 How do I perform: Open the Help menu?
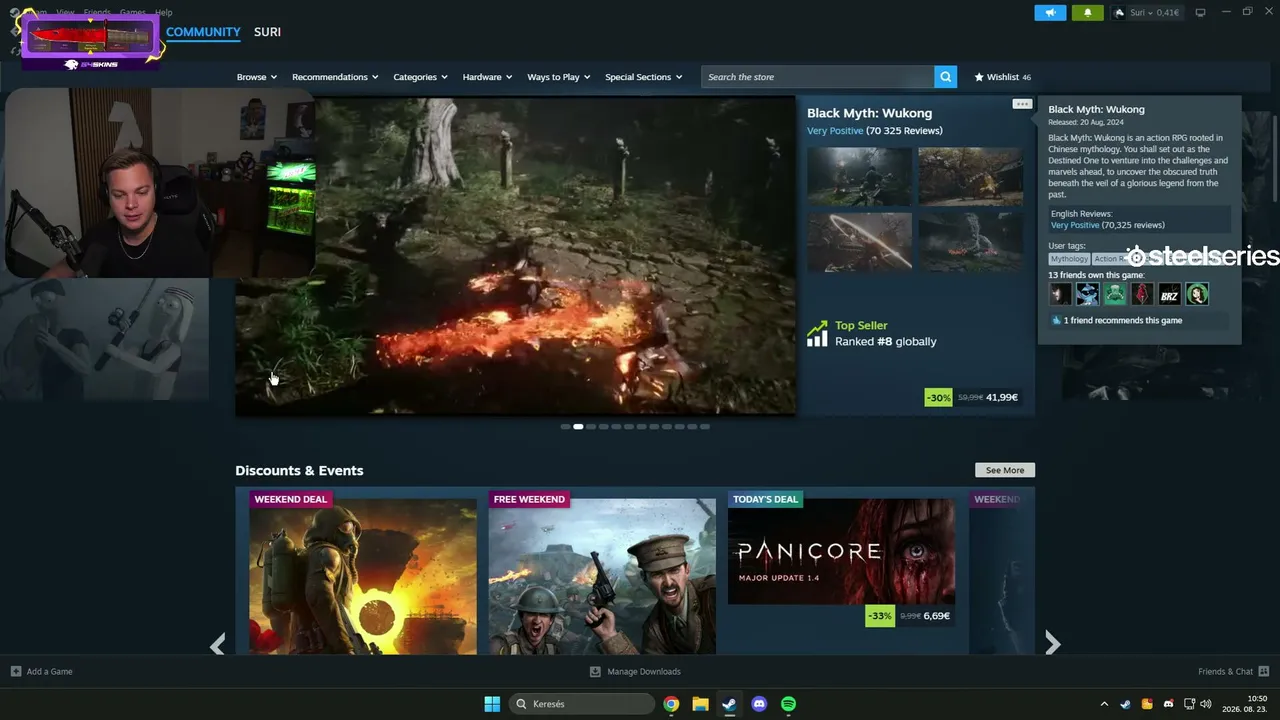point(164,12)
